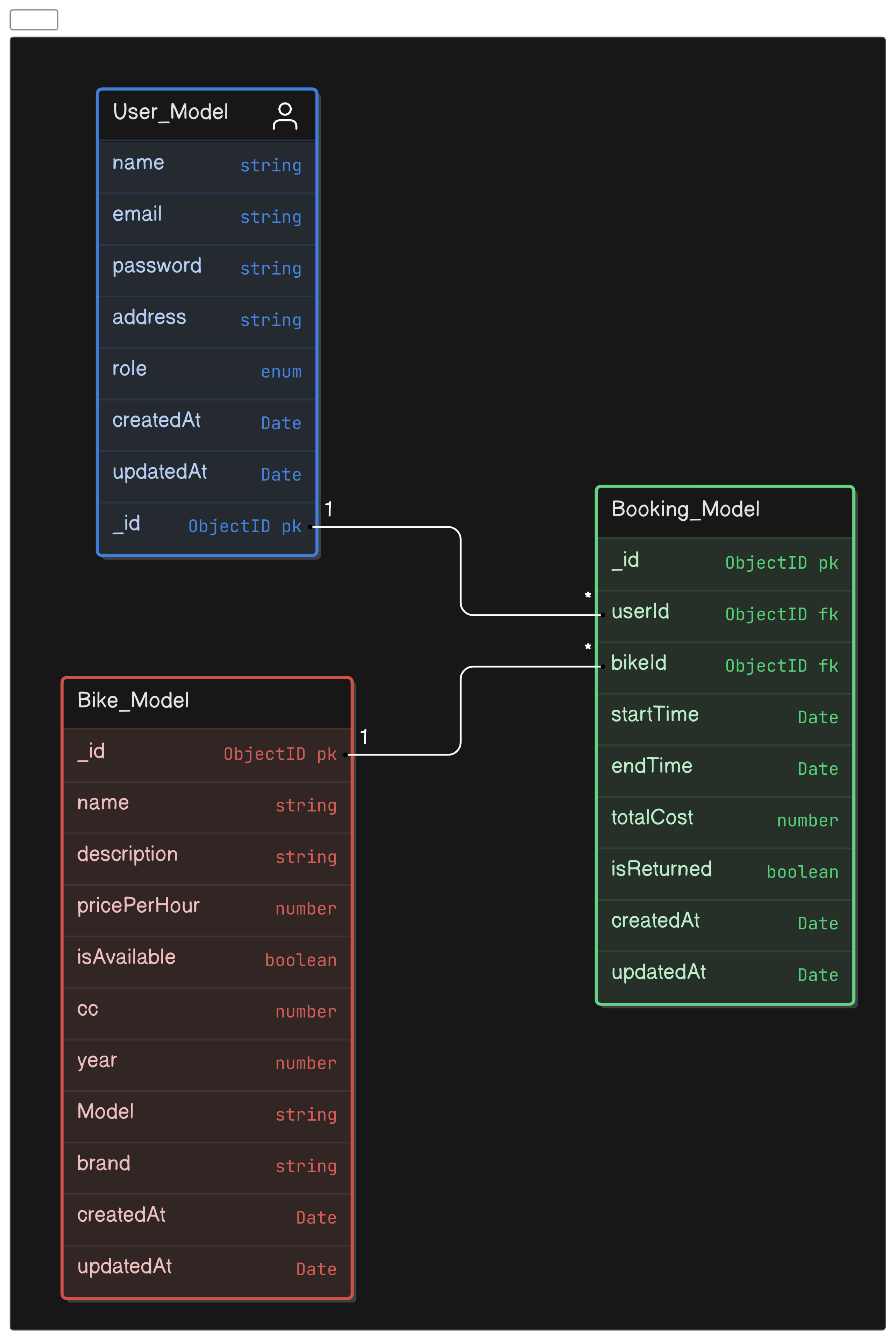Image resolution: width=896 pixels, height=1341 pixels.
Task: Click the pricePerHour row in Bike_Model
Action: [x=207, y=907]
